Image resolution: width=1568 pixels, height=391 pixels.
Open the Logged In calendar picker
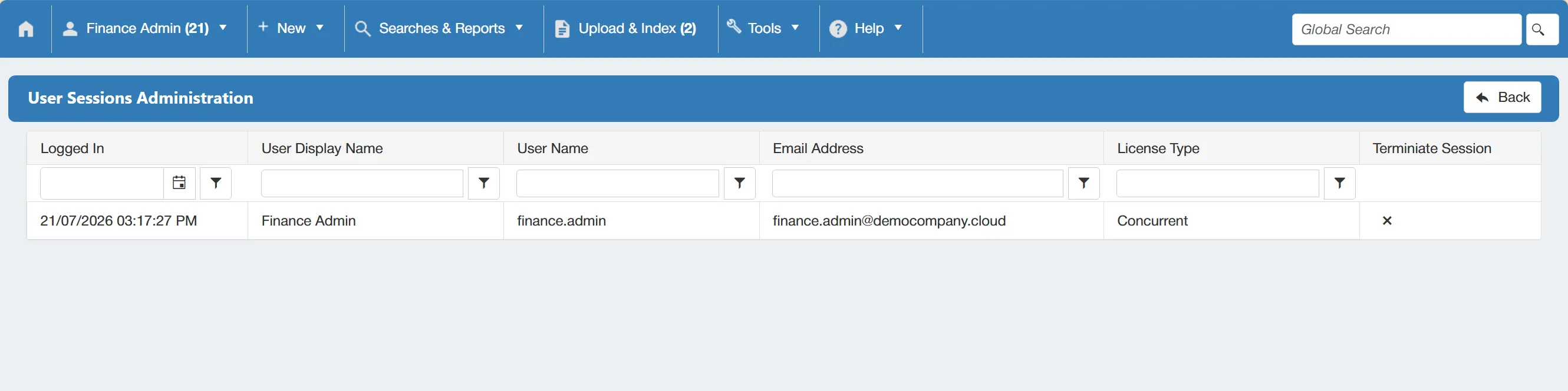coord(179,183)
